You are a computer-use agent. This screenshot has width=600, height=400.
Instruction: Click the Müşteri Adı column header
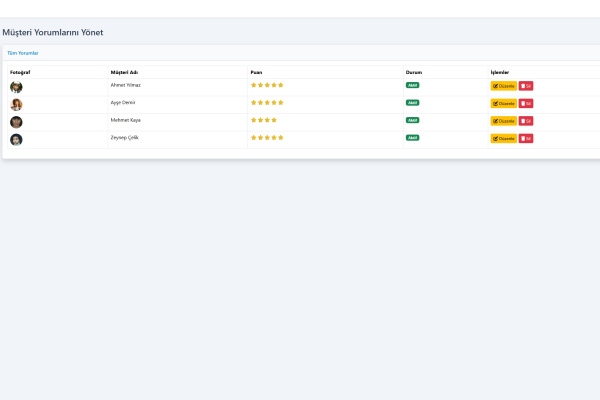pos(124,72)
